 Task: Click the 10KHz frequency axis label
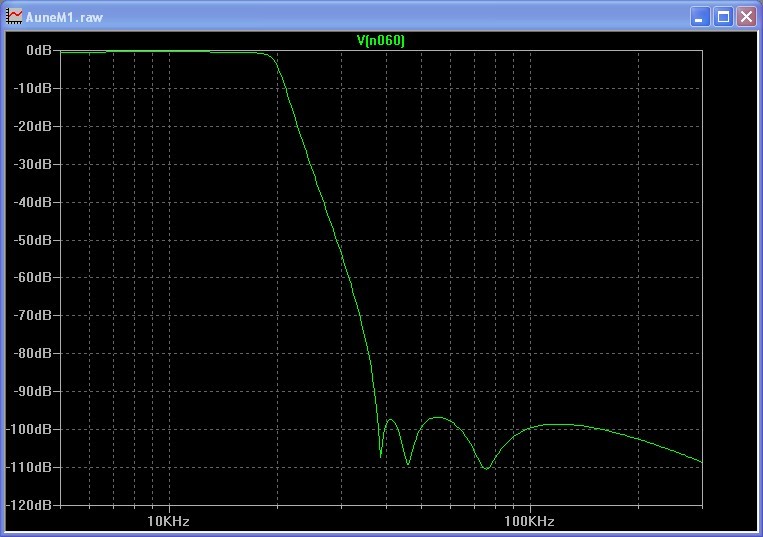(x=168, y=521)
